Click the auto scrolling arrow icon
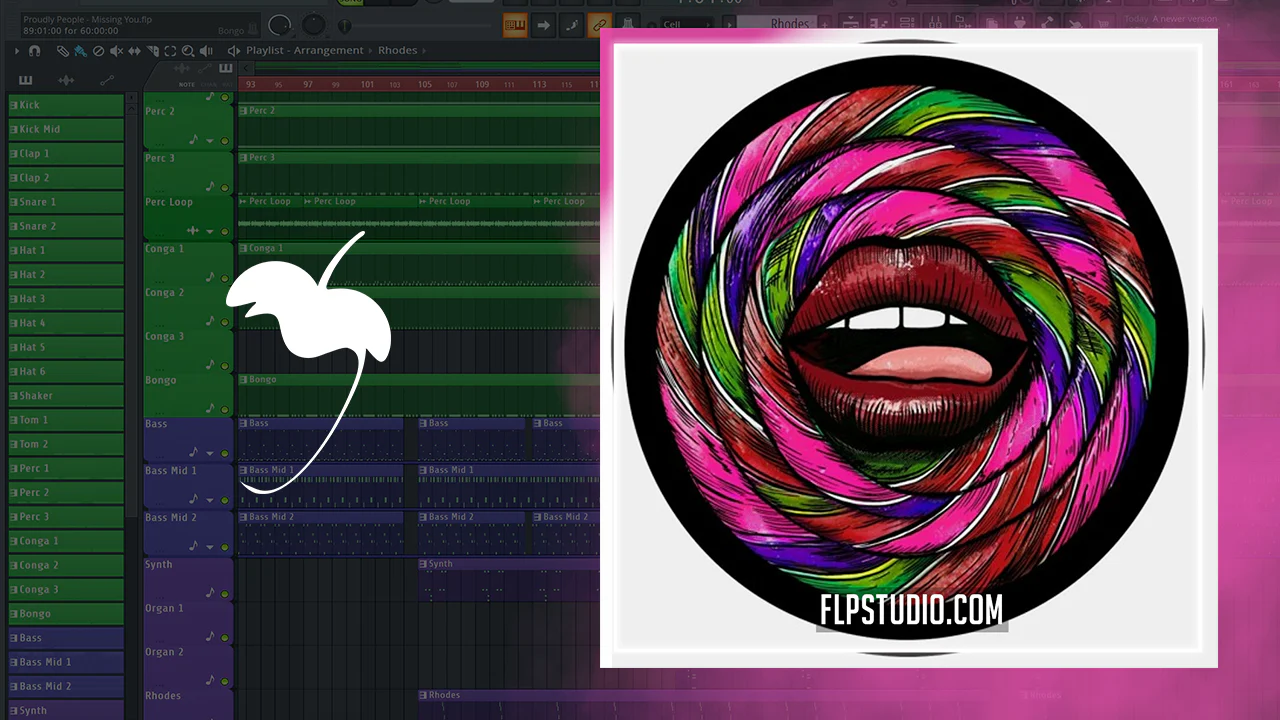The height and width of the screenshot is (720, 1280). 544,25
